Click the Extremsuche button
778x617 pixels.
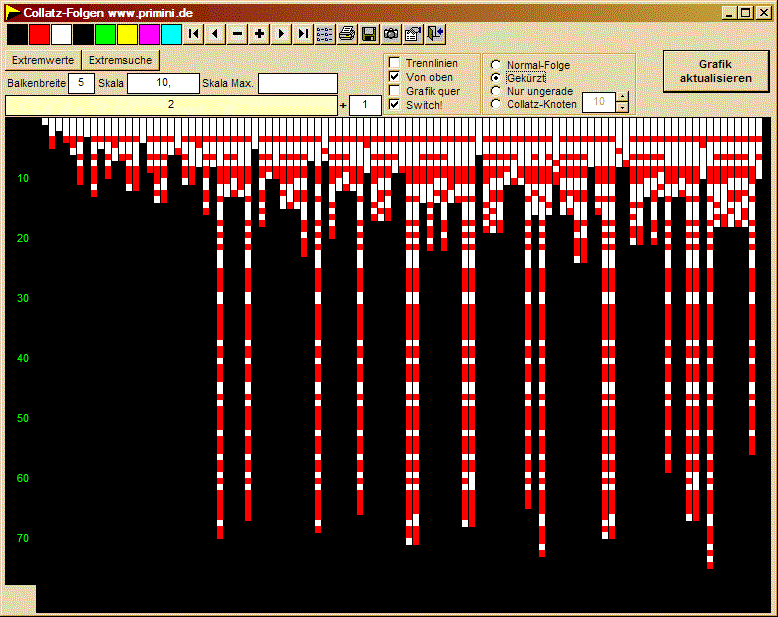tap(121, 60)
